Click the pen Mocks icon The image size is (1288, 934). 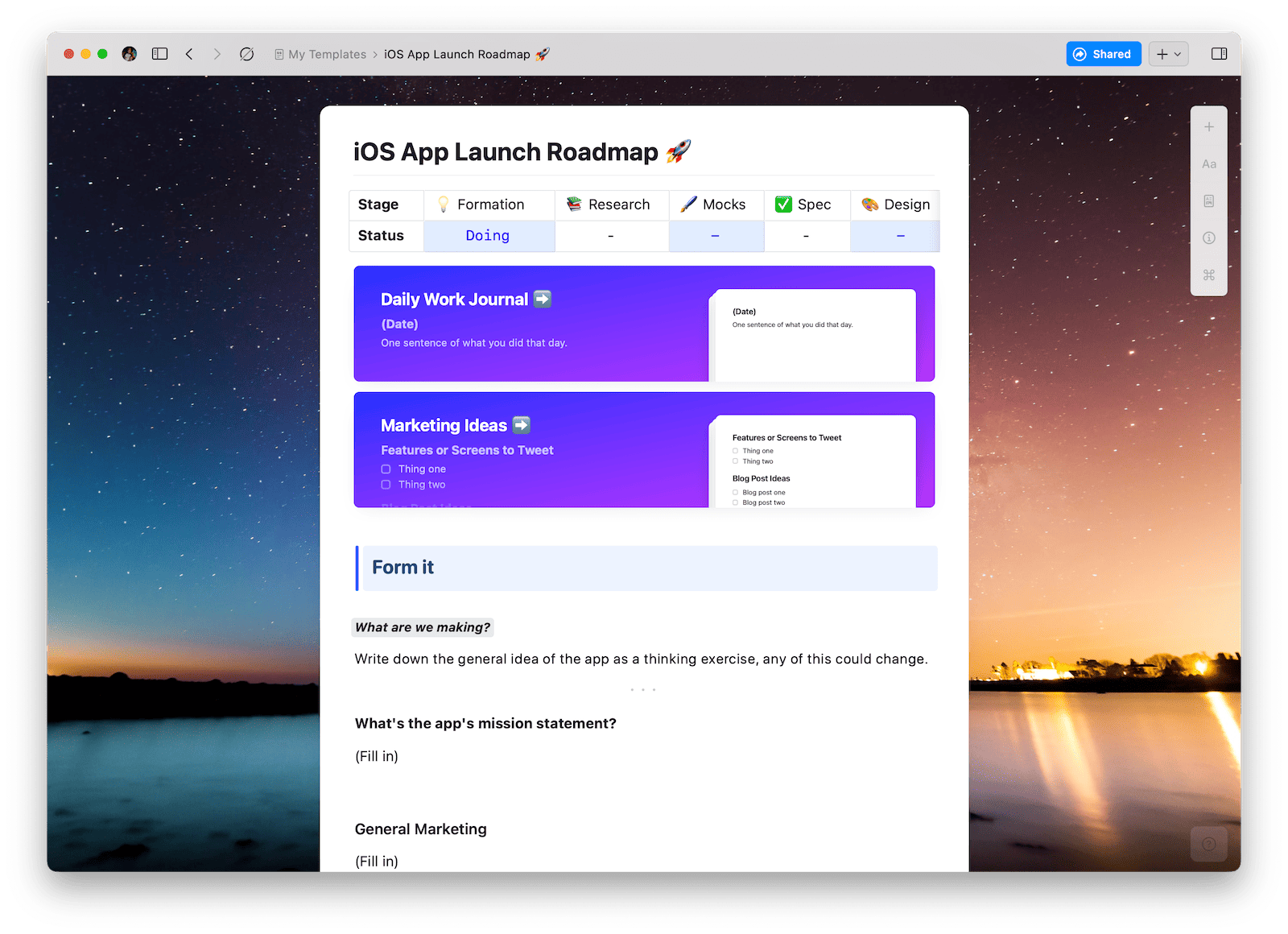pos(688,205)
